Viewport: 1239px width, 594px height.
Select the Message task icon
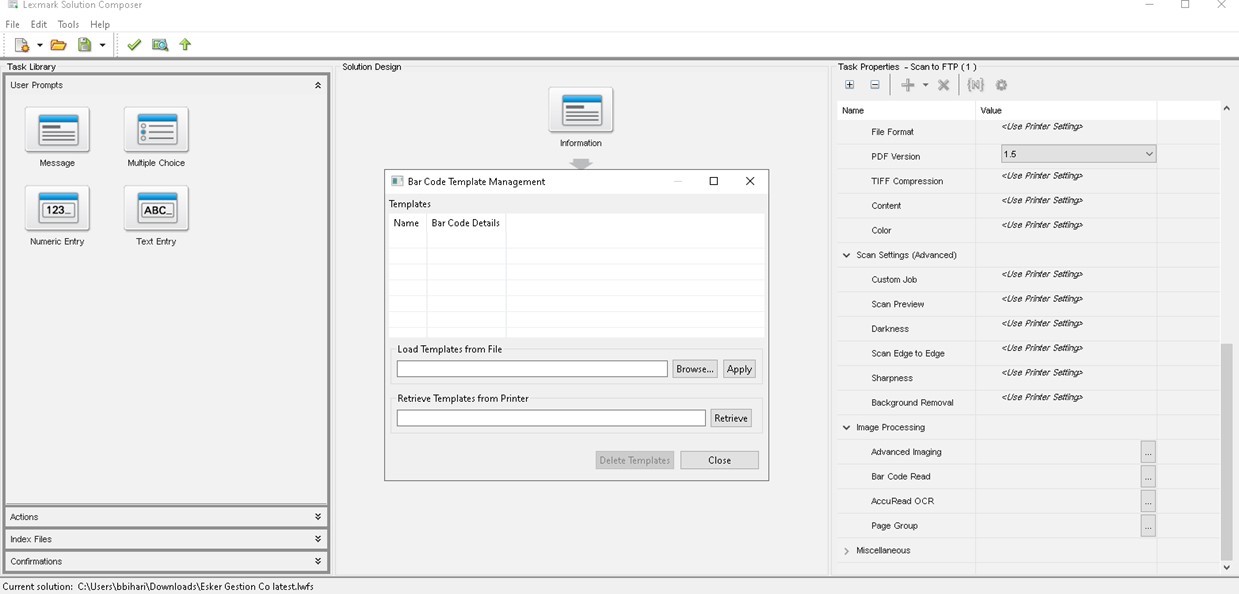click(57, 130)
